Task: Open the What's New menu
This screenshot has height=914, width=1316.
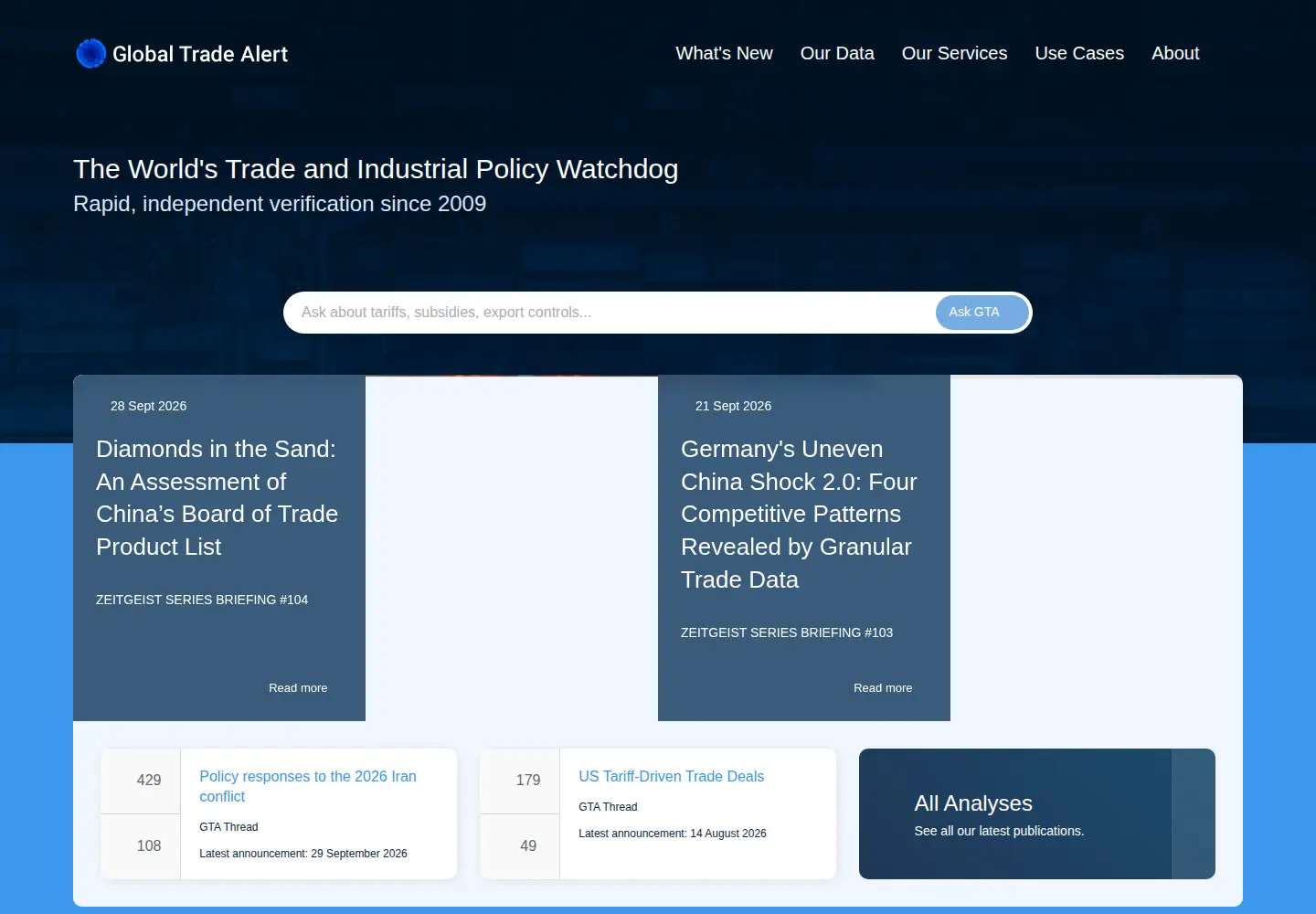Action: (x=724, y=53)
